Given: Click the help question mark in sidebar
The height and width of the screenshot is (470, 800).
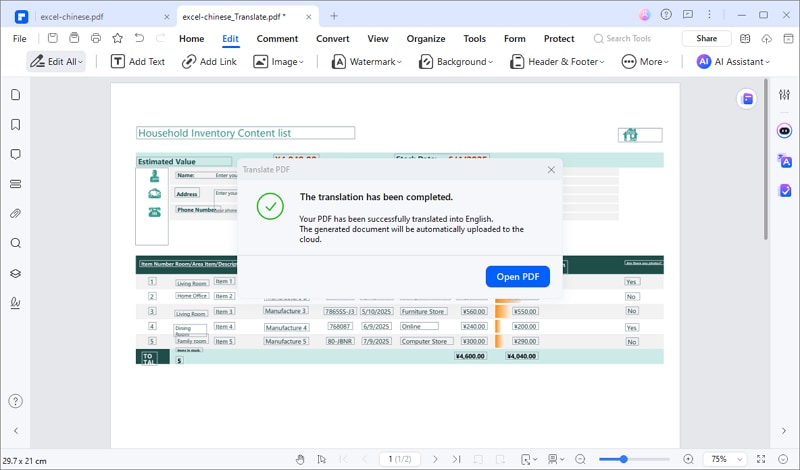Looking at the screenshot, I should coord(16,401).
